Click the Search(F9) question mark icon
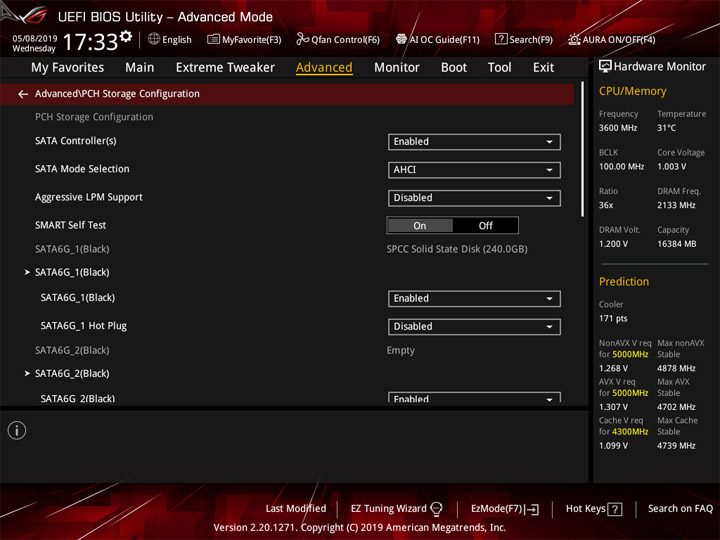Screen dimensions: 720x540 [x=501, y=39]
